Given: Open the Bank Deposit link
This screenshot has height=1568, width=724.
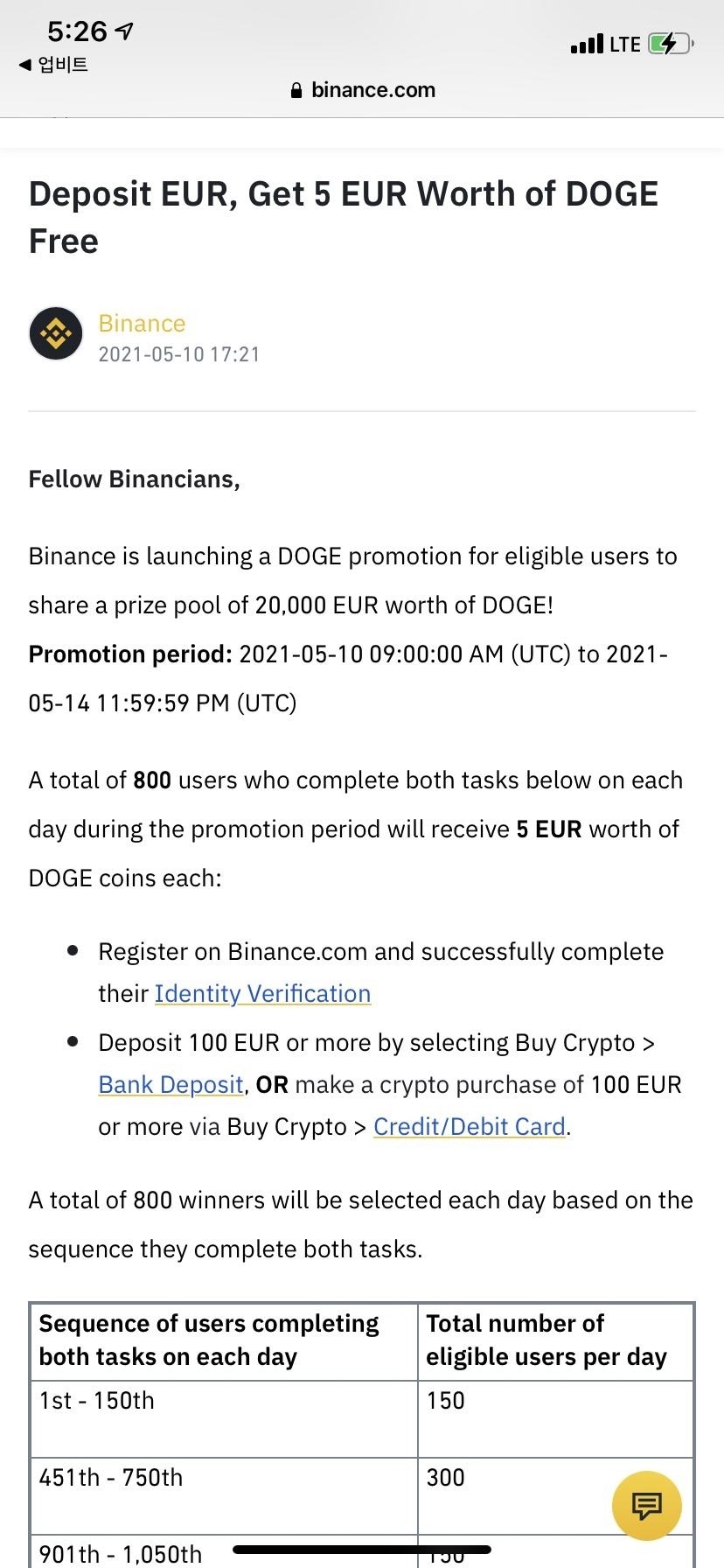Looking at the screenshot, I should tap(171, 1085).
